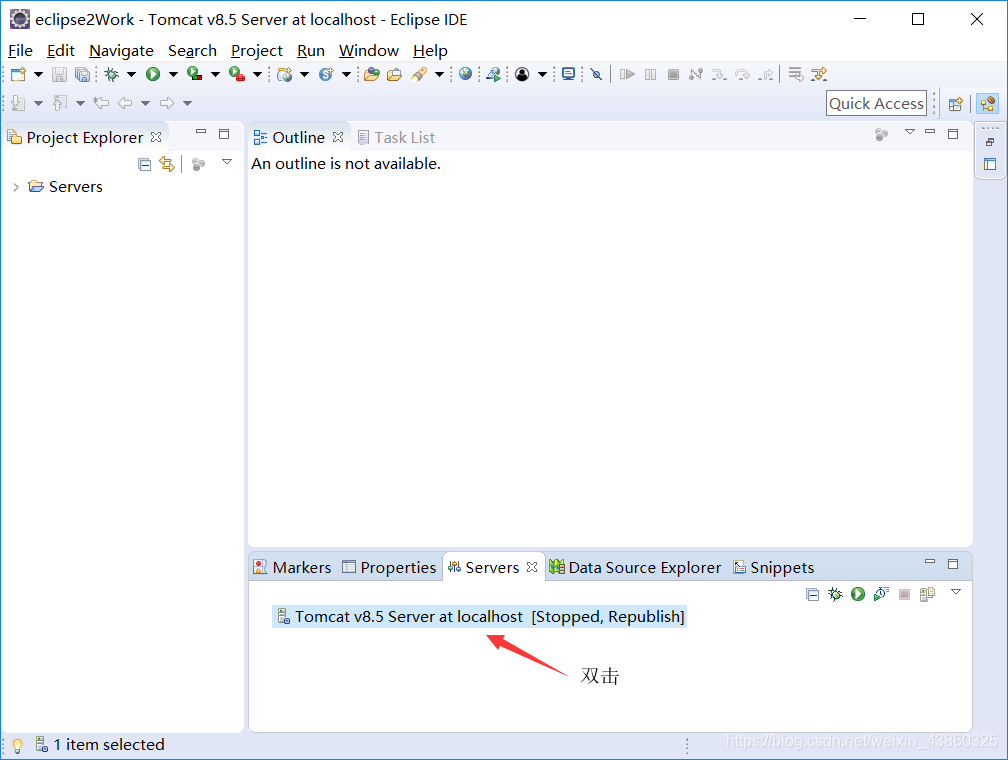Open the Debug dropdown arrow in main toolbar

pos(132,75)
